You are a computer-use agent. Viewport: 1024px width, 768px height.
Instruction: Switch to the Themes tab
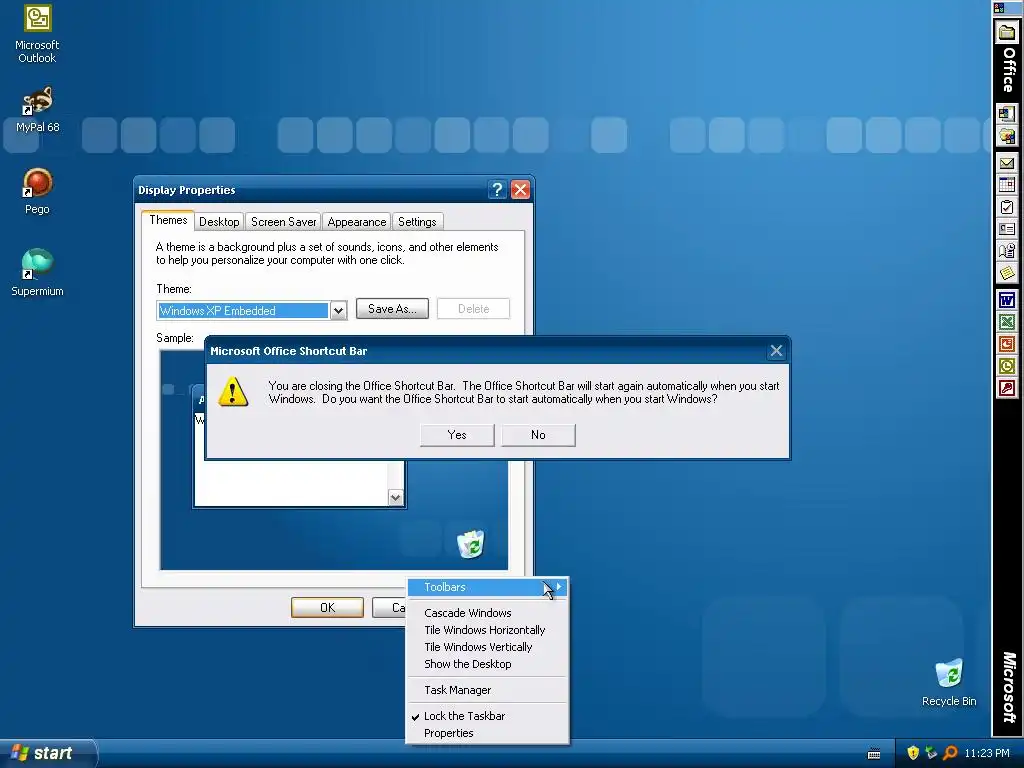point(168,220)
